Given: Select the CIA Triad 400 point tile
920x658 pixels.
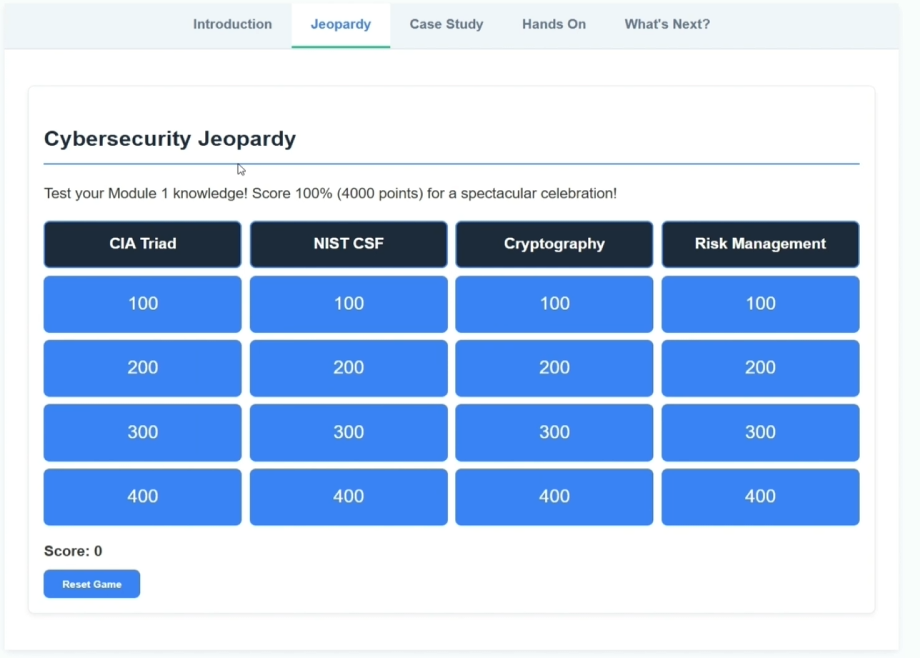Looking at the screenshot, I should click(143, 496).
